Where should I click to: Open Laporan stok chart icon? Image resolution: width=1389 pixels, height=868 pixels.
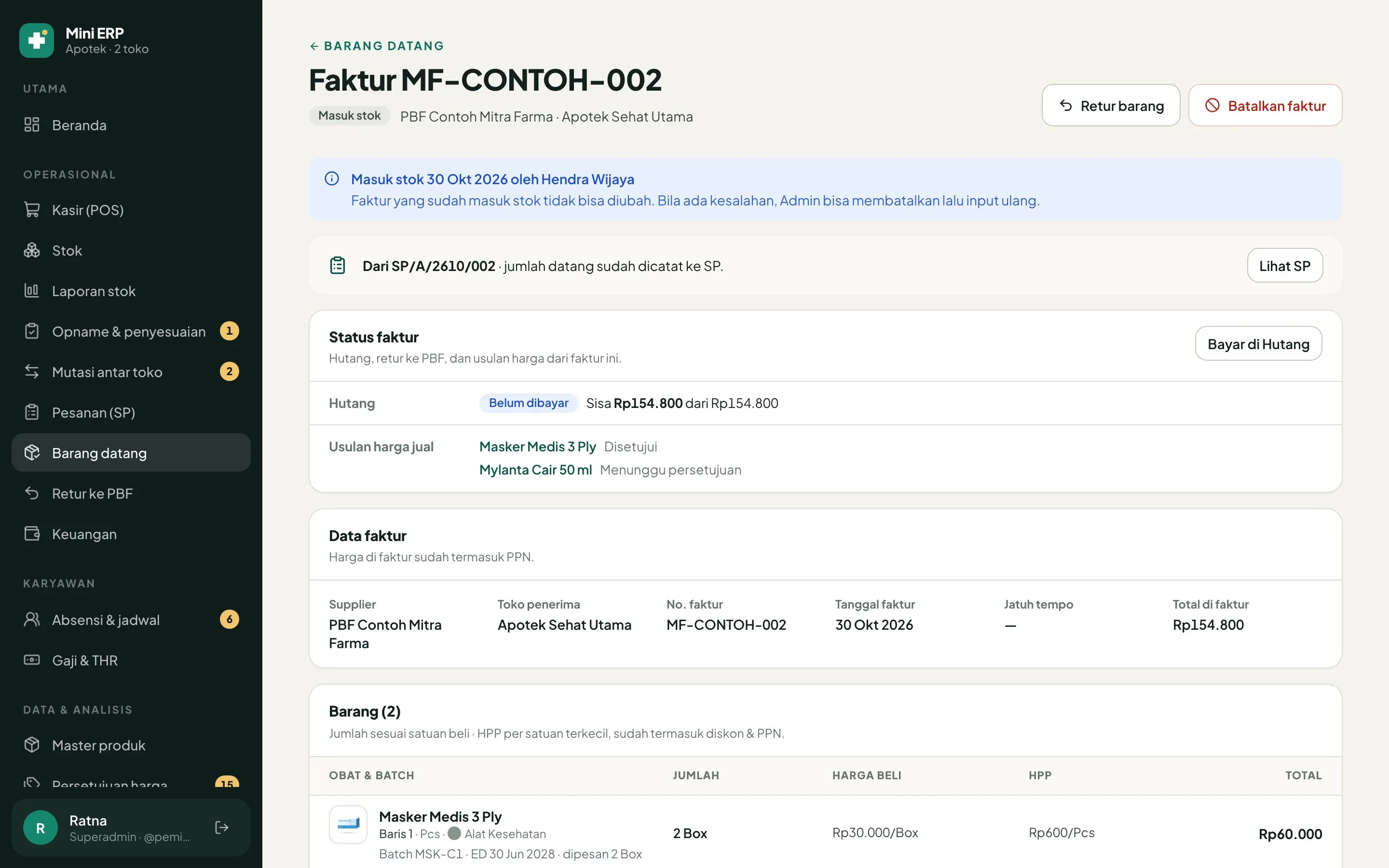[x=32, y=290]
